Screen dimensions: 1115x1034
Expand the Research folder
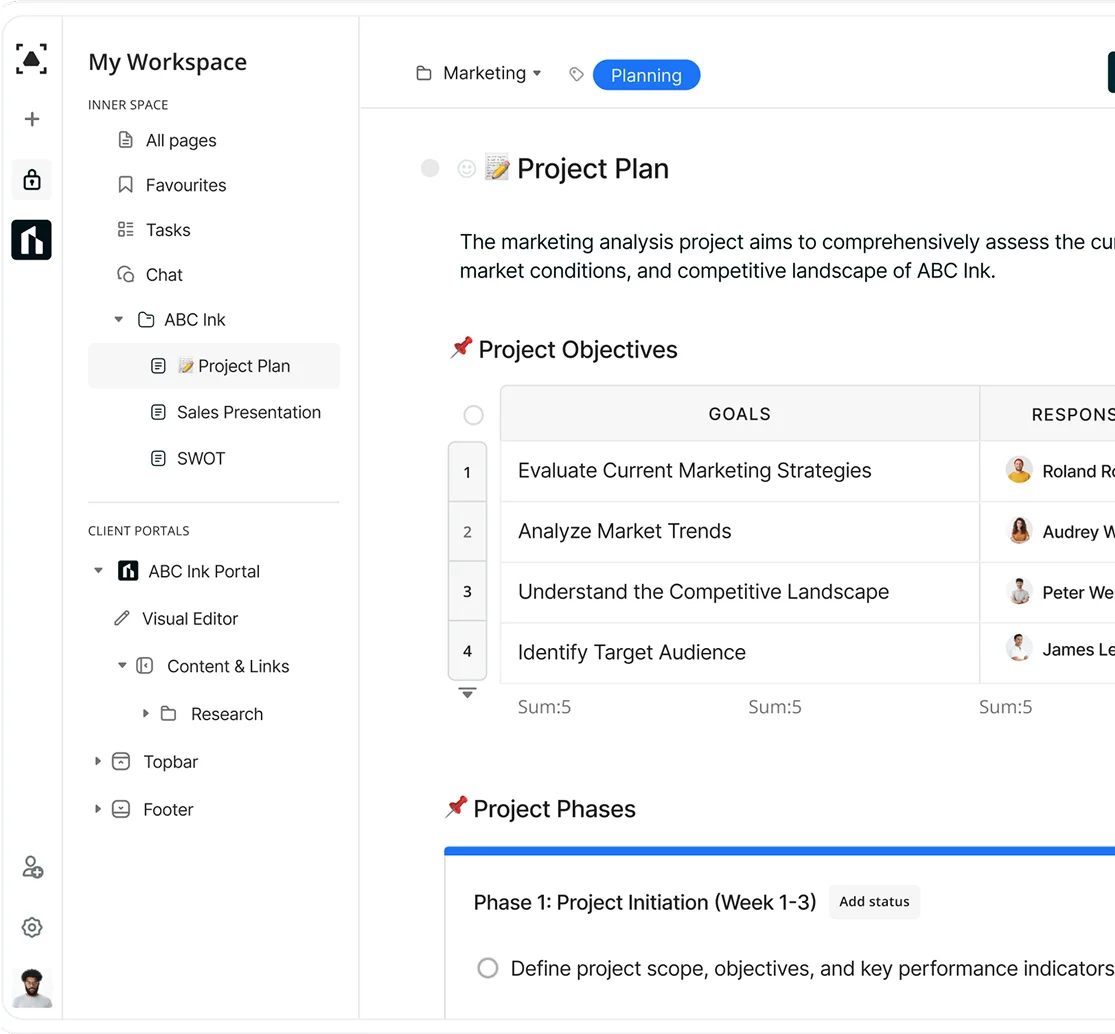pyautogui.click(x=146, y=714)
